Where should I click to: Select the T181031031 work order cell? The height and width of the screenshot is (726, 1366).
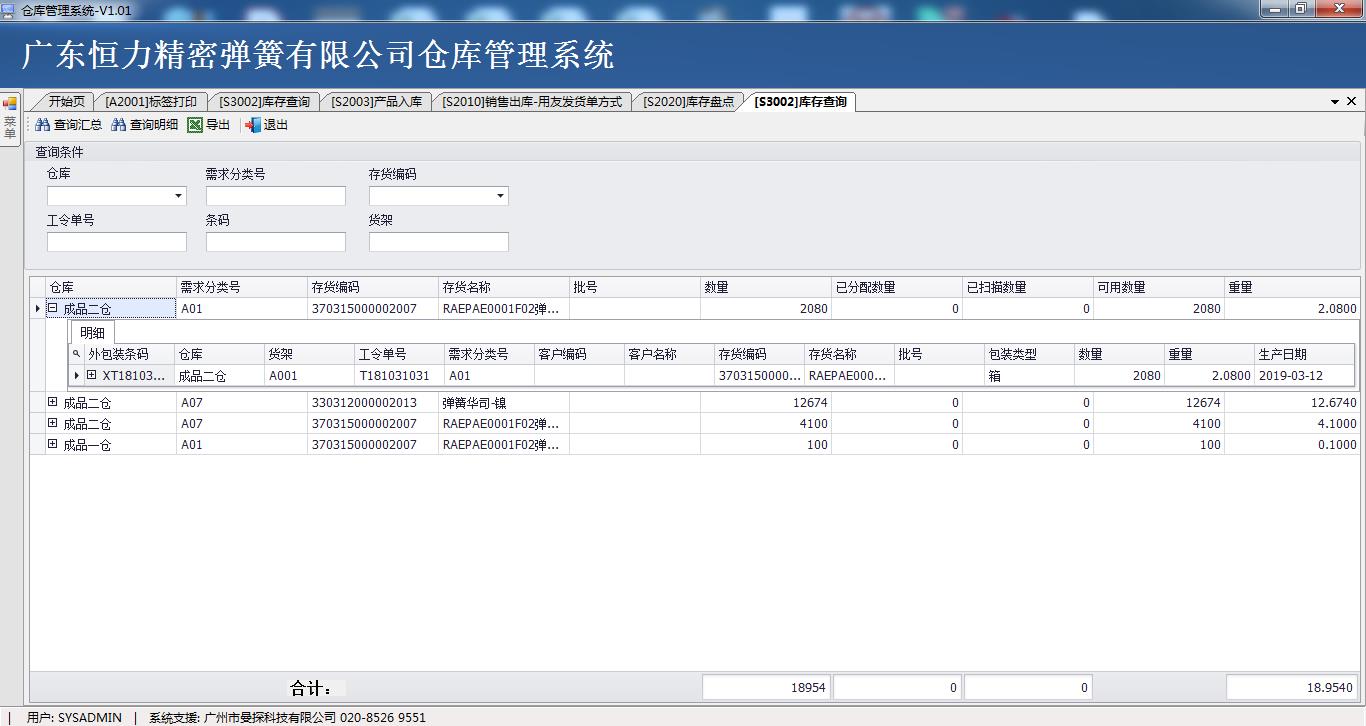(x=399, y=376)
